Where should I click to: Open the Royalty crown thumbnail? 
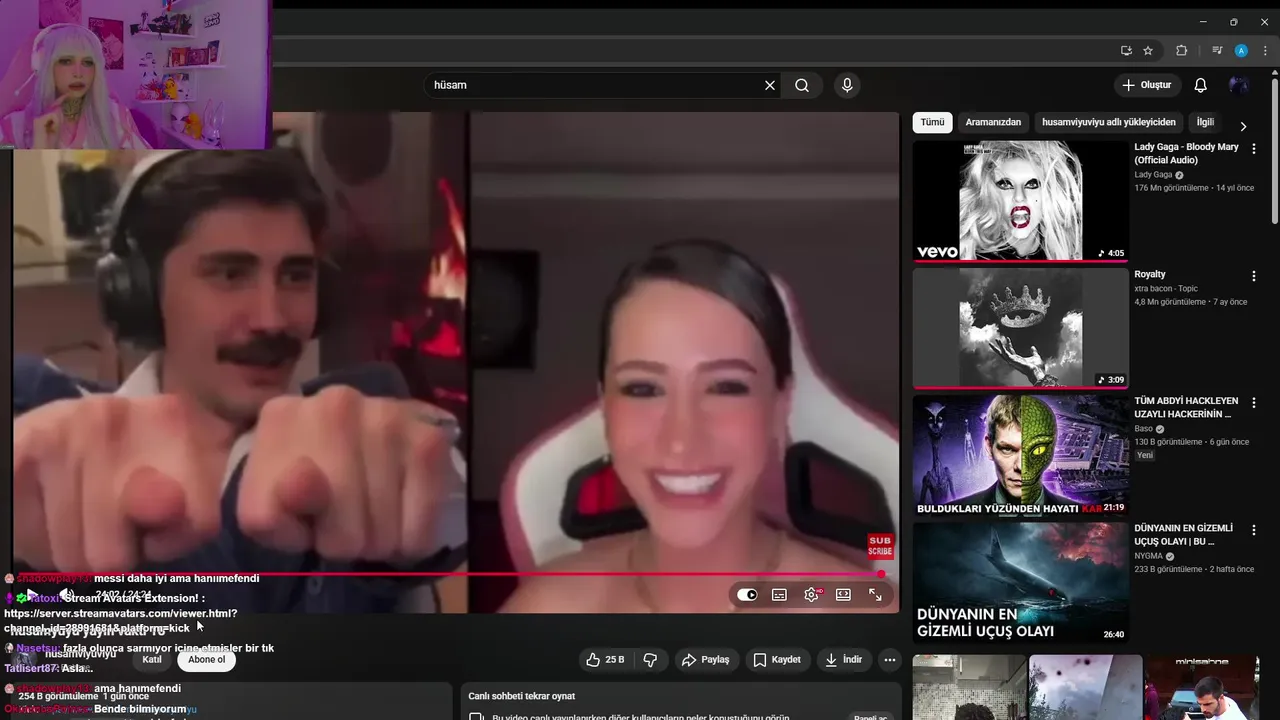[1020, 328]
